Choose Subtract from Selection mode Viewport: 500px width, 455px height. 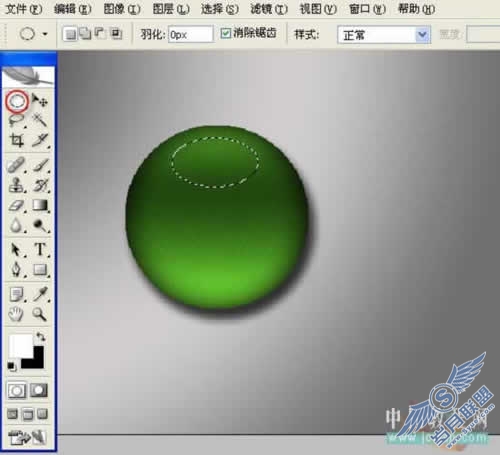click(100, 33)
